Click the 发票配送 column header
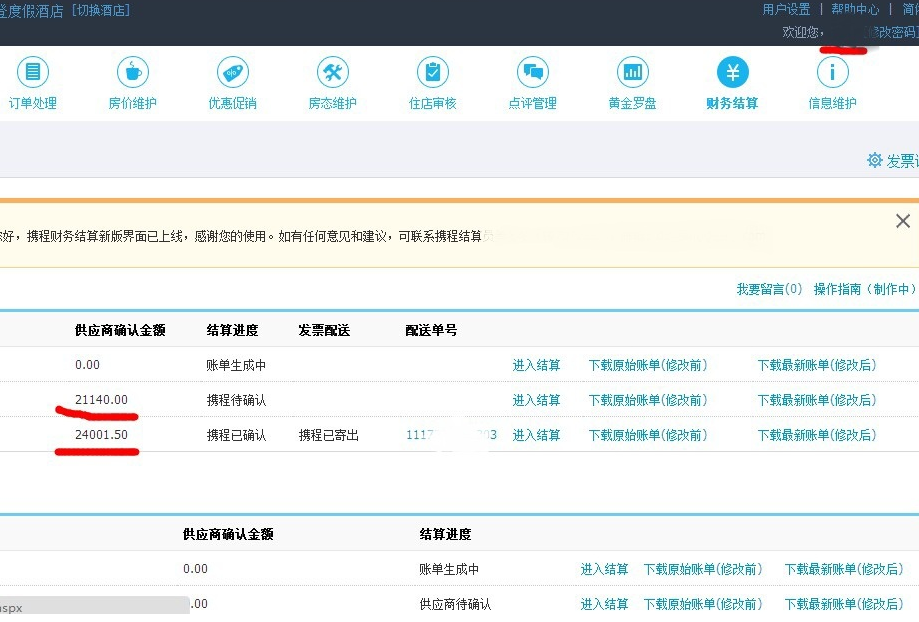Viewport: 919px width, 622px height. pos(324,331)
